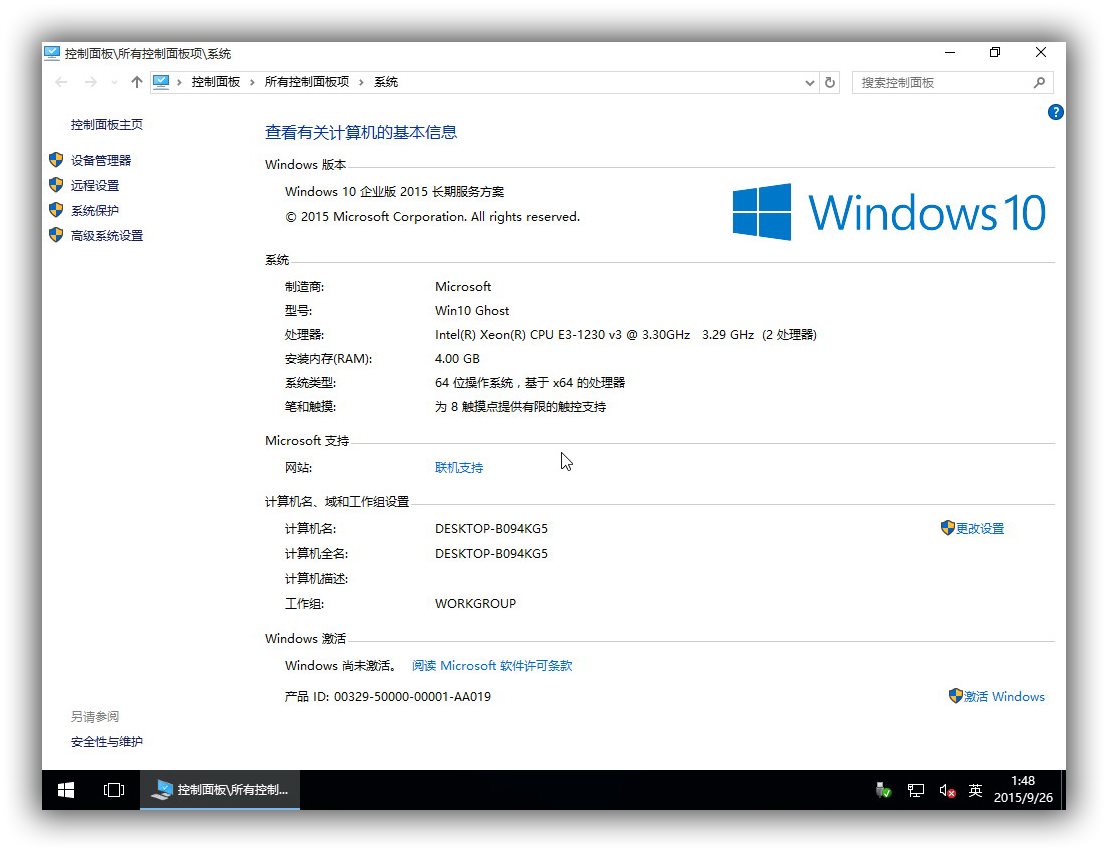Switch input language via 英 indicator

click(x=975, y=790)
